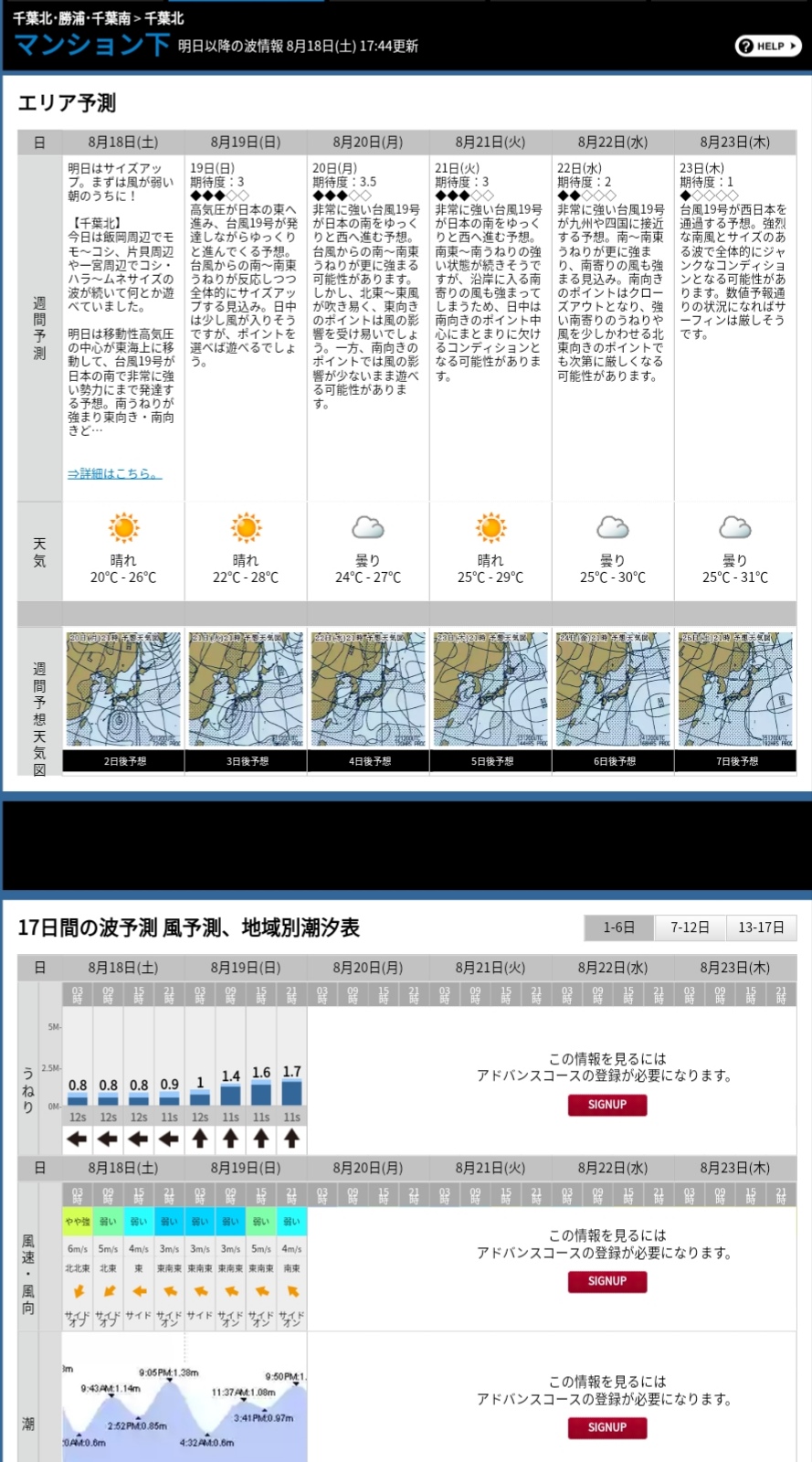The image size is (812, 1462).
Task: Switch to the 7-12日 tab
Action: 690,927
